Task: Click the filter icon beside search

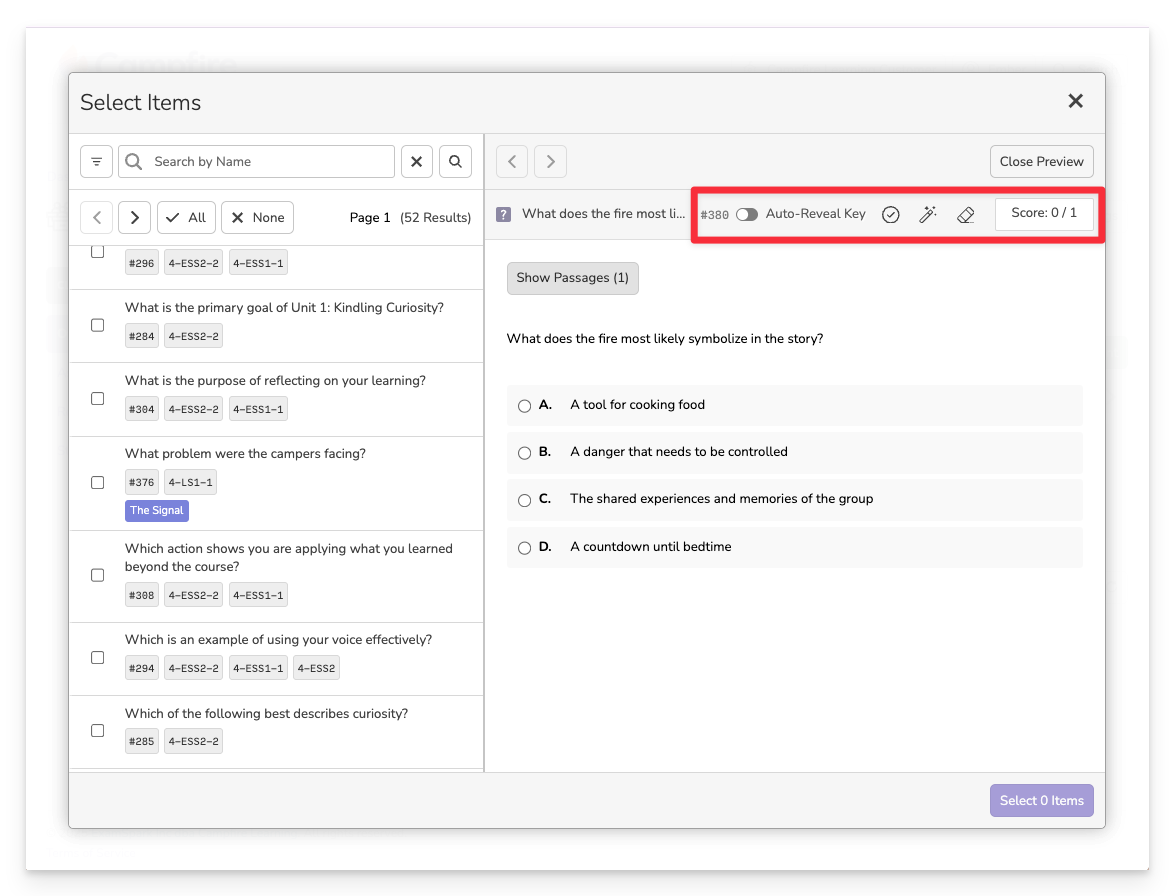Action: pyautogui.click(x=96, y=162)
